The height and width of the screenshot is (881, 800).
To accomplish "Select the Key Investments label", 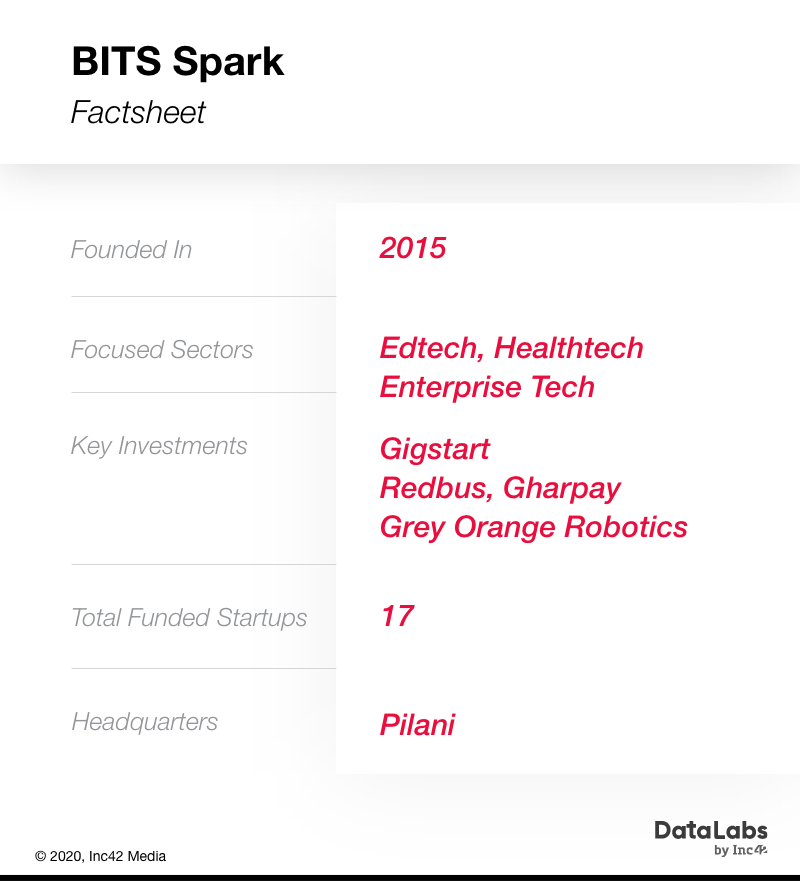I will pyautogui.click(x=159, y=446).
